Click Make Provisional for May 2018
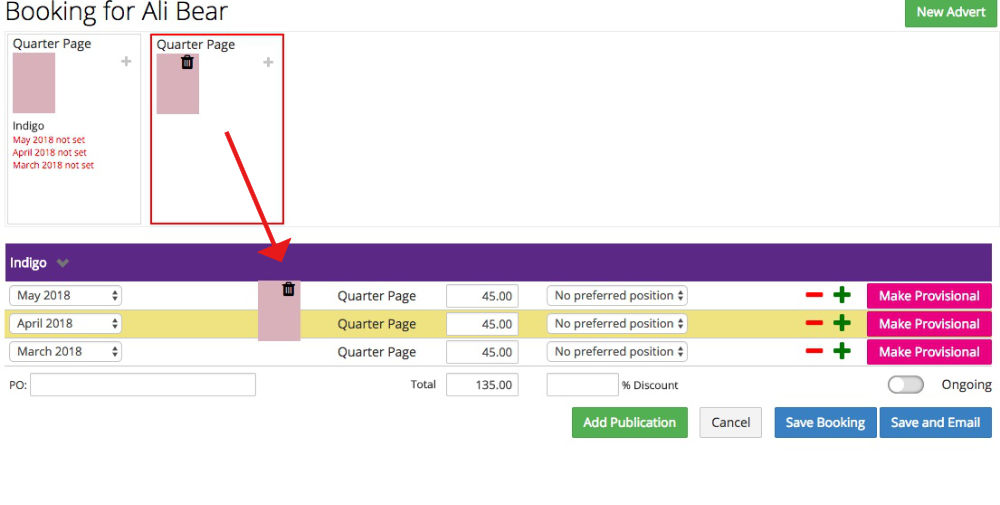The image size is (1000, 505). pyautogui.click(x=929, y=296)
